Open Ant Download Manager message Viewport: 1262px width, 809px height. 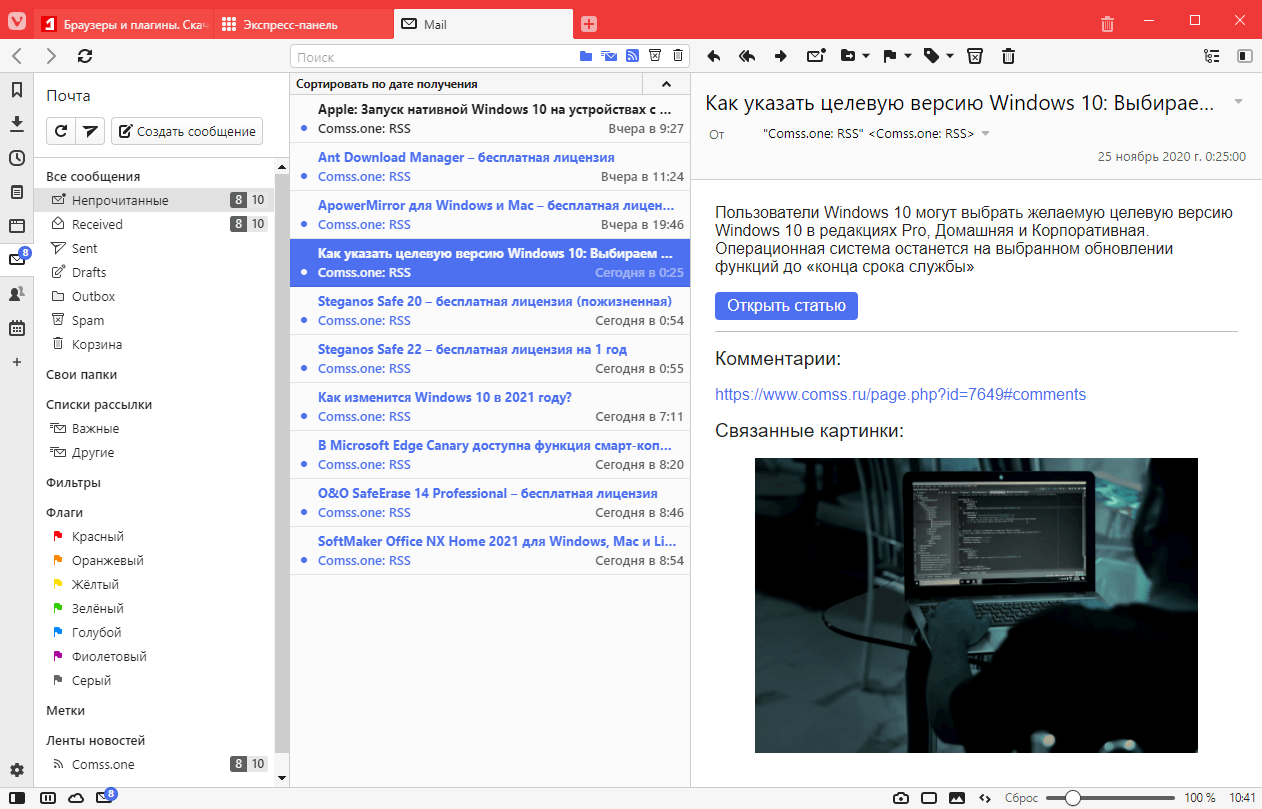point(490,167)
